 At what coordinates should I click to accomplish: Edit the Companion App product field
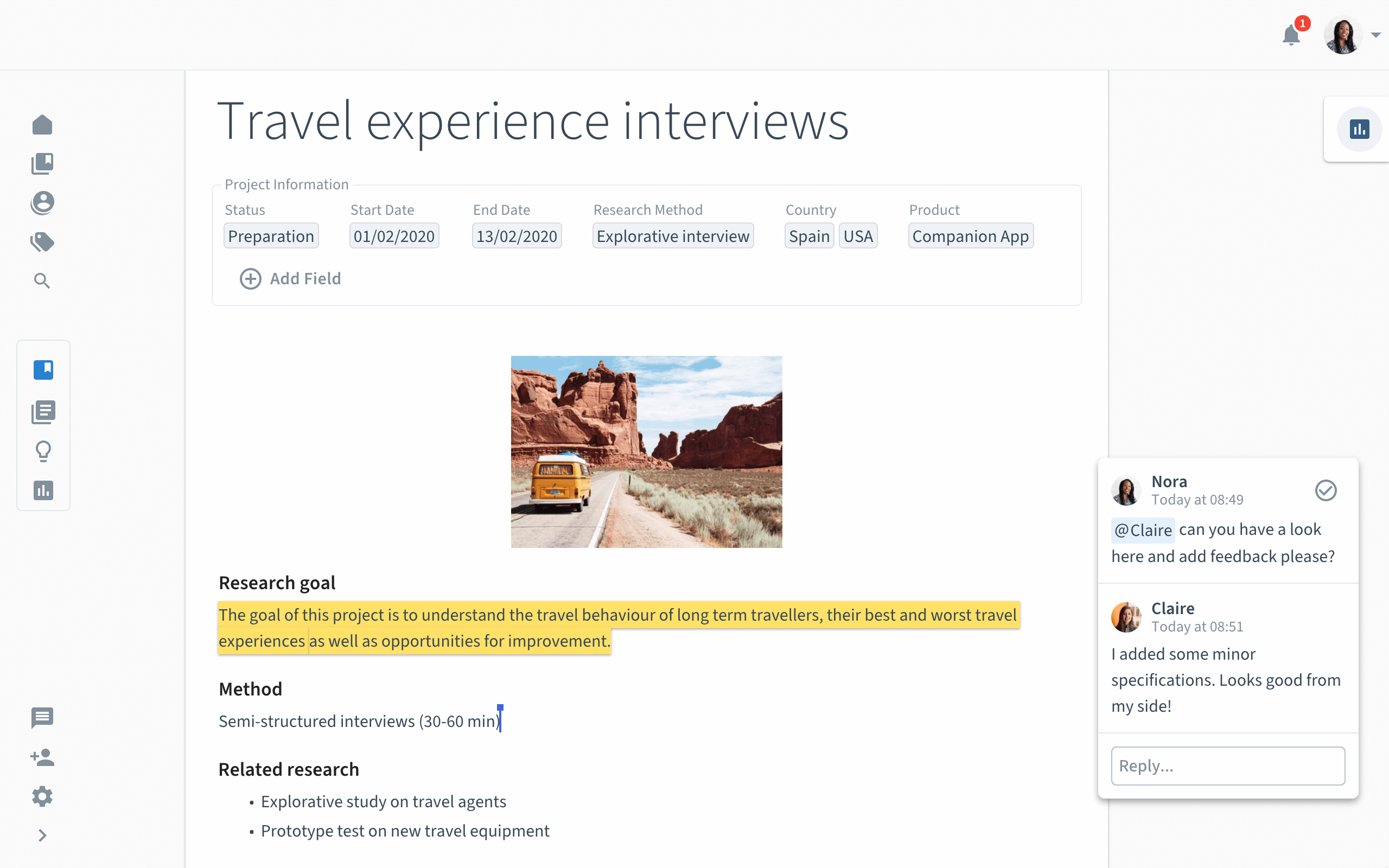click(x=971, y=236)
